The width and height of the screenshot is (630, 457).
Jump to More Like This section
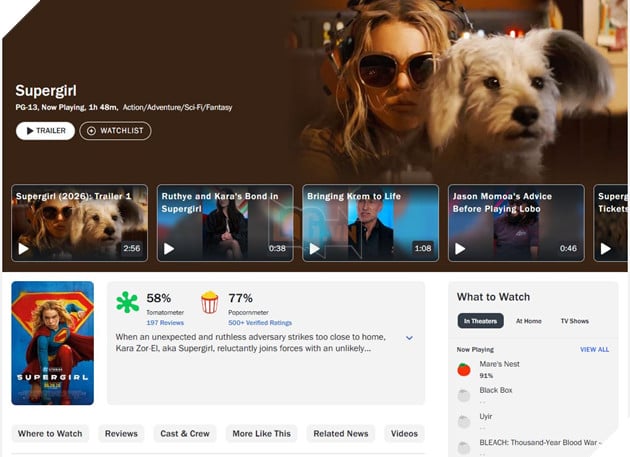262,434
